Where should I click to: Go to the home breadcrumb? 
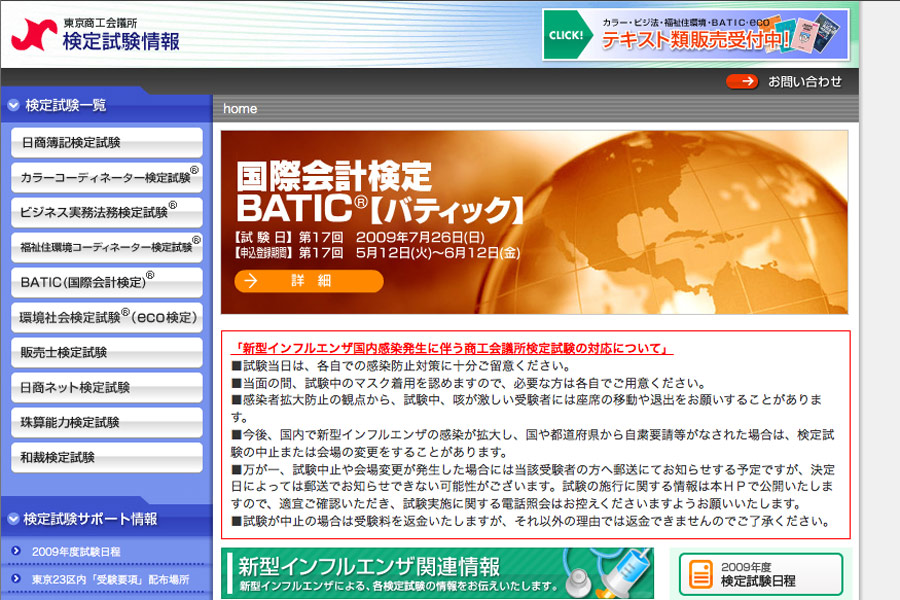240,109
